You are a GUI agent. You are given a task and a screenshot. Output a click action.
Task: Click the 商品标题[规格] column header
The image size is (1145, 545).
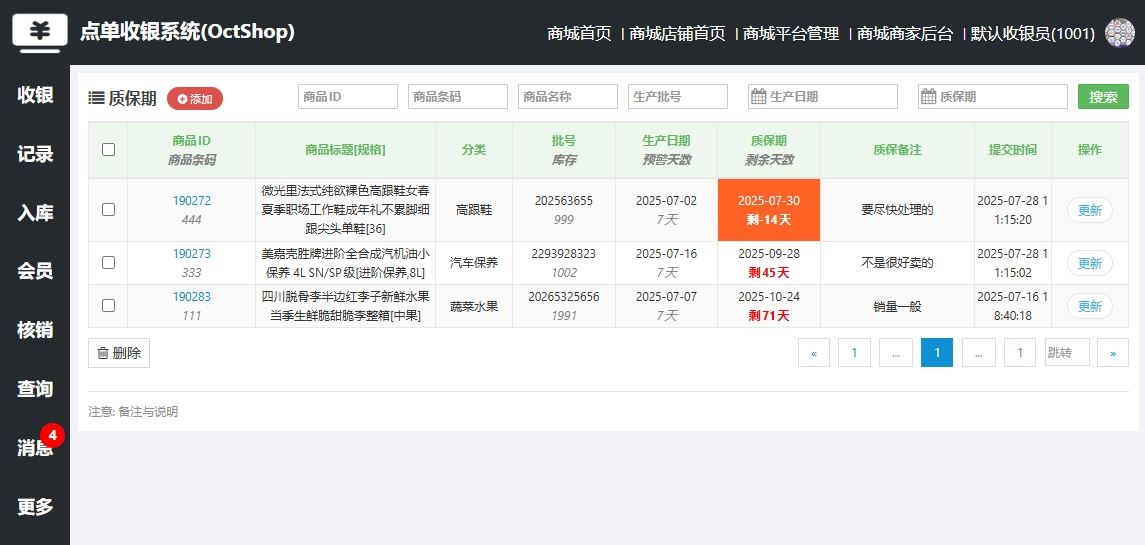click(x=345, y=150)
